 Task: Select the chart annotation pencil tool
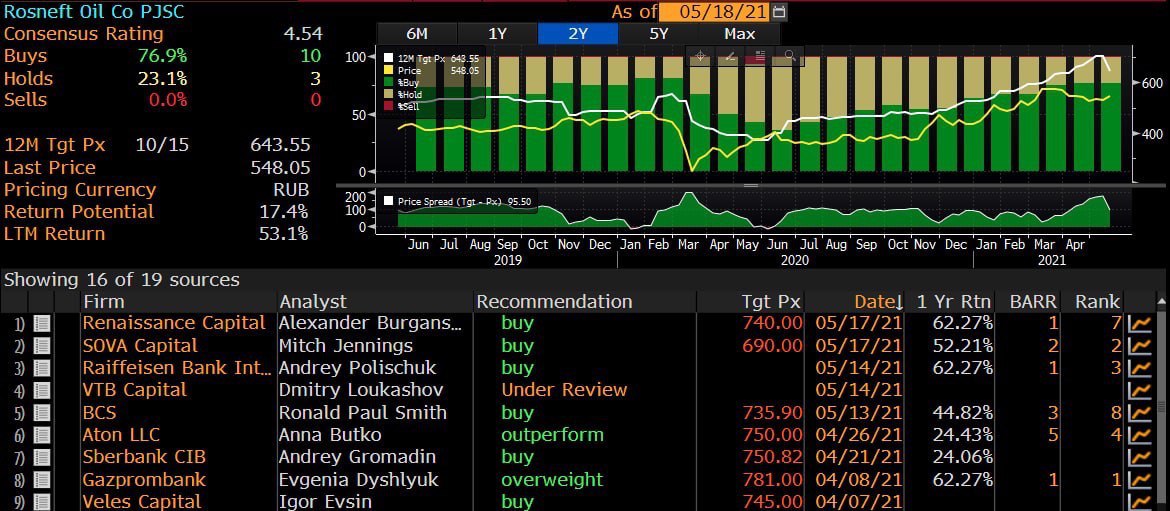[731, 56]
